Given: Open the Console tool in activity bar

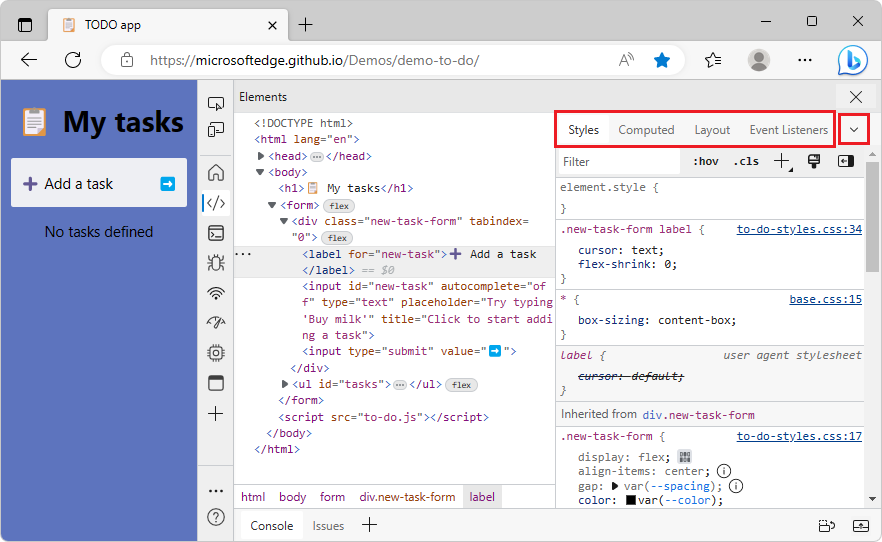Looking at the screenshot, I should [x=216, y=233].
